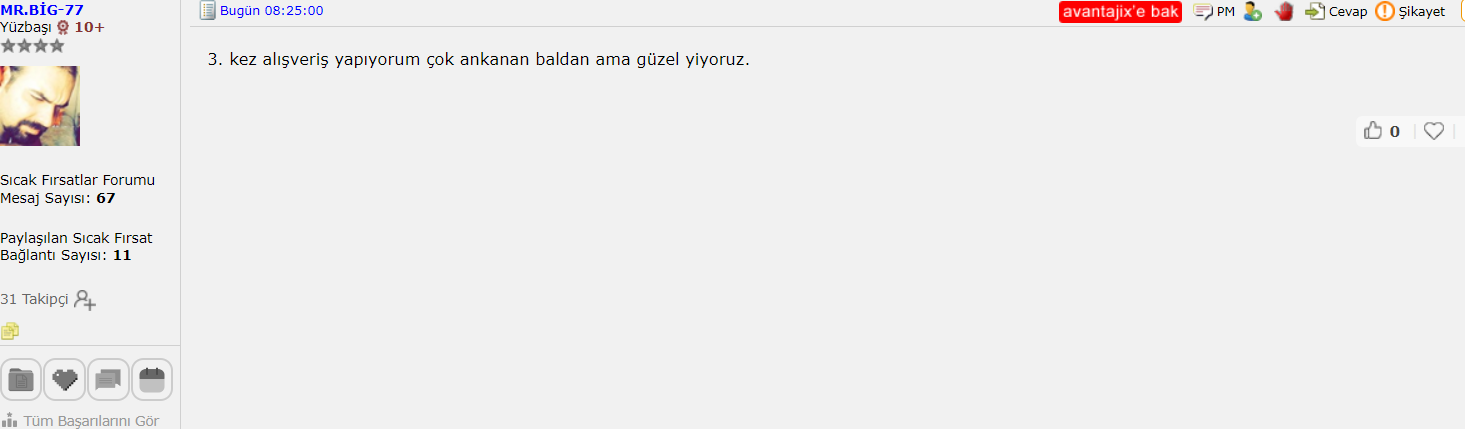Click the chat bubbles achievement badge
The image size is (1465, 429).
[108, 379]
